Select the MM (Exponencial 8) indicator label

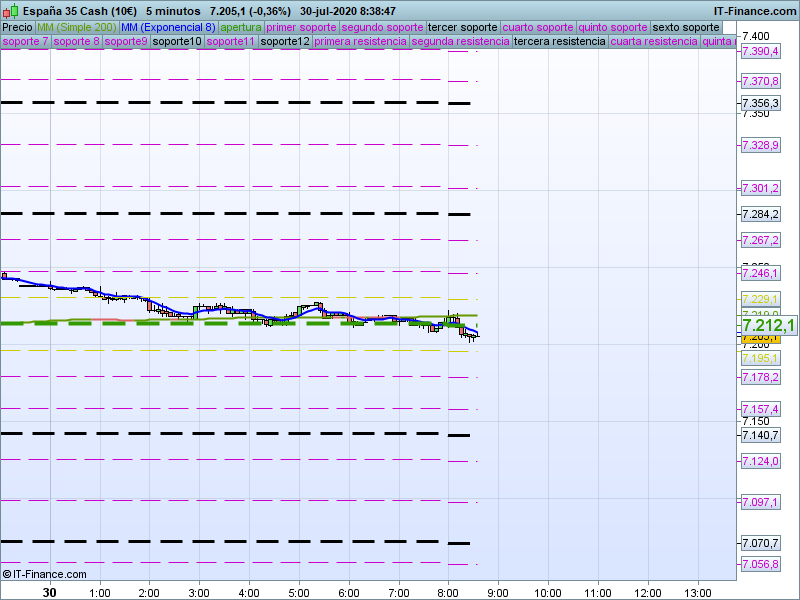pos(161,27)
